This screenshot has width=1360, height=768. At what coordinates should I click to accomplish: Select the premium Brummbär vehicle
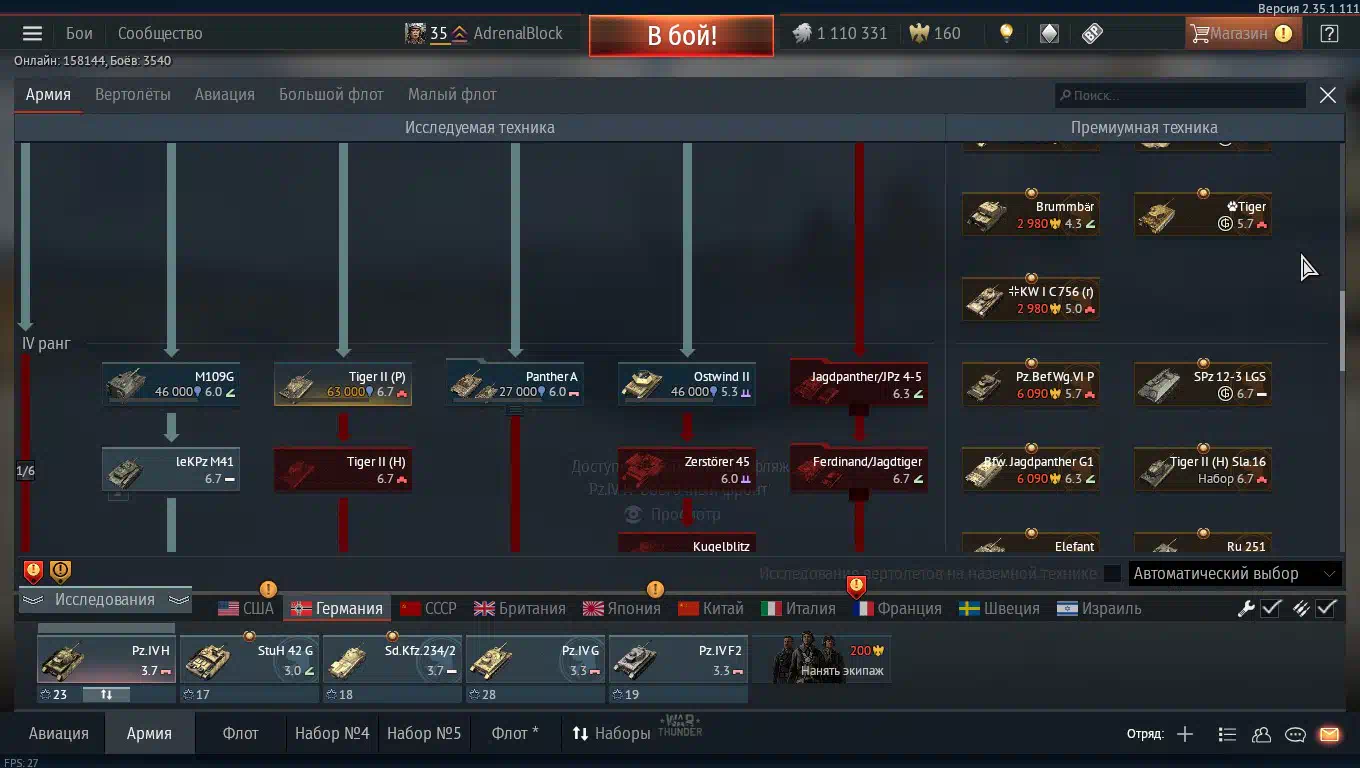pos(1031,214)
